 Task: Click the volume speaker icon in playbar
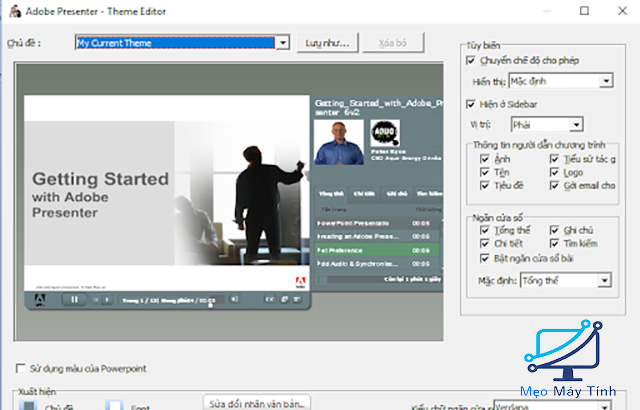pos(234,299)
